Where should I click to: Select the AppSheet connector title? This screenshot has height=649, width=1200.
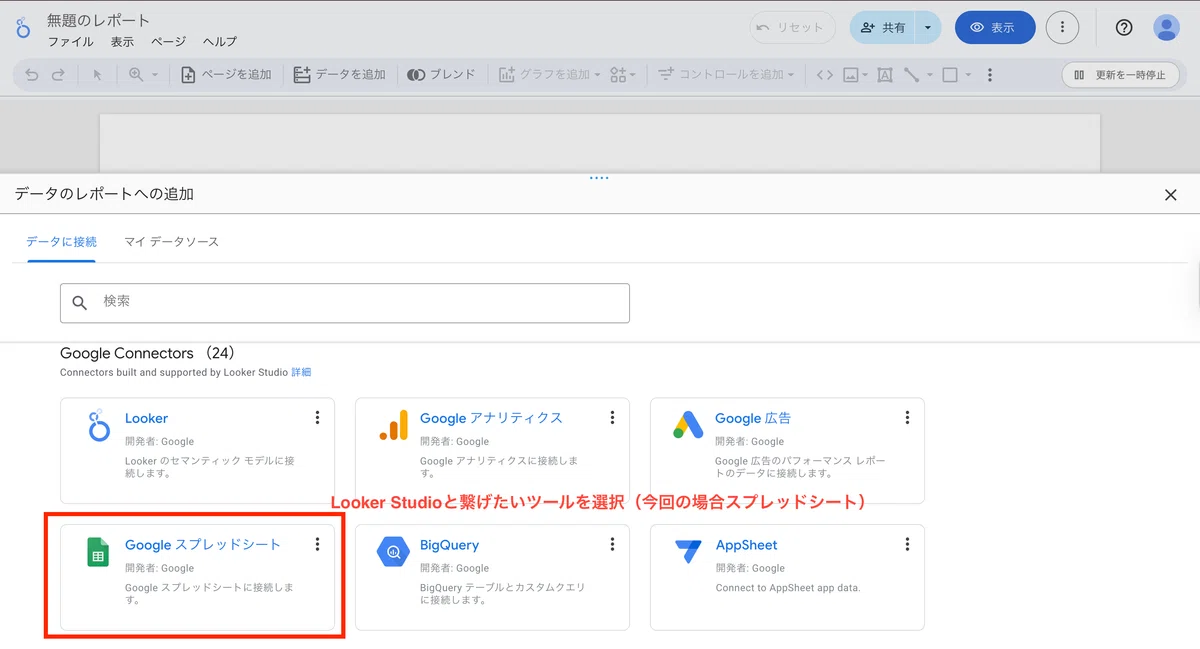(746, 545)
